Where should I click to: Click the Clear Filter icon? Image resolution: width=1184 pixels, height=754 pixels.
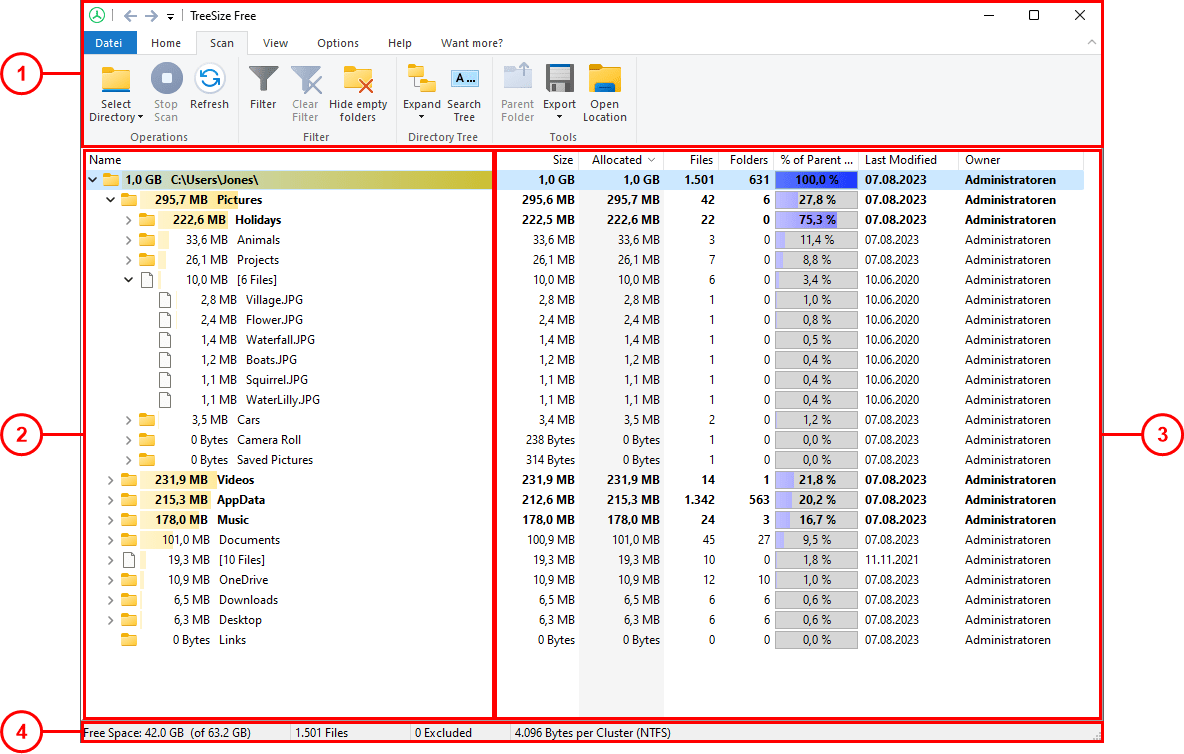click(x=306, y=78)
